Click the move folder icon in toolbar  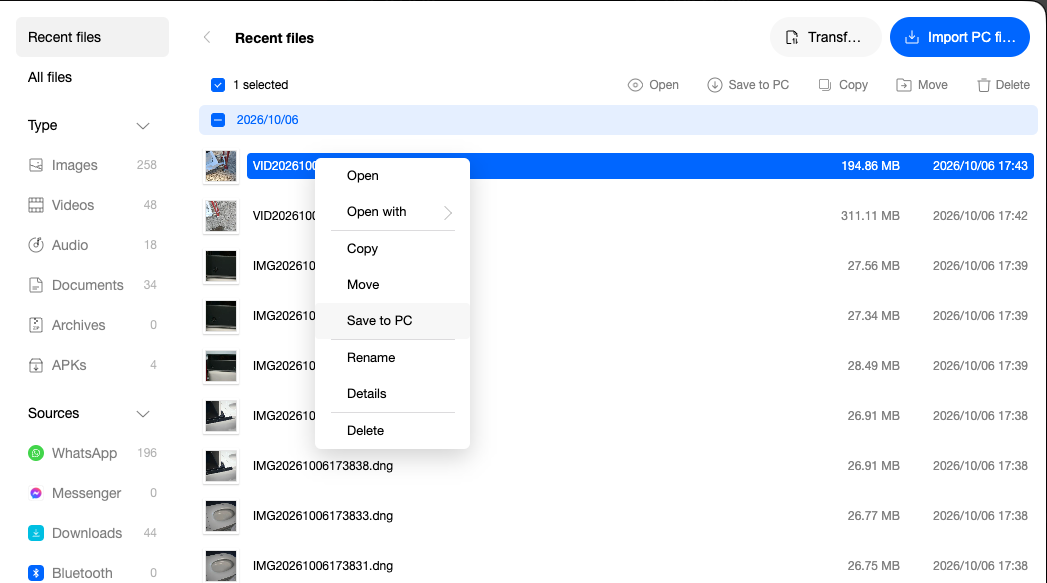click(903, 85)
